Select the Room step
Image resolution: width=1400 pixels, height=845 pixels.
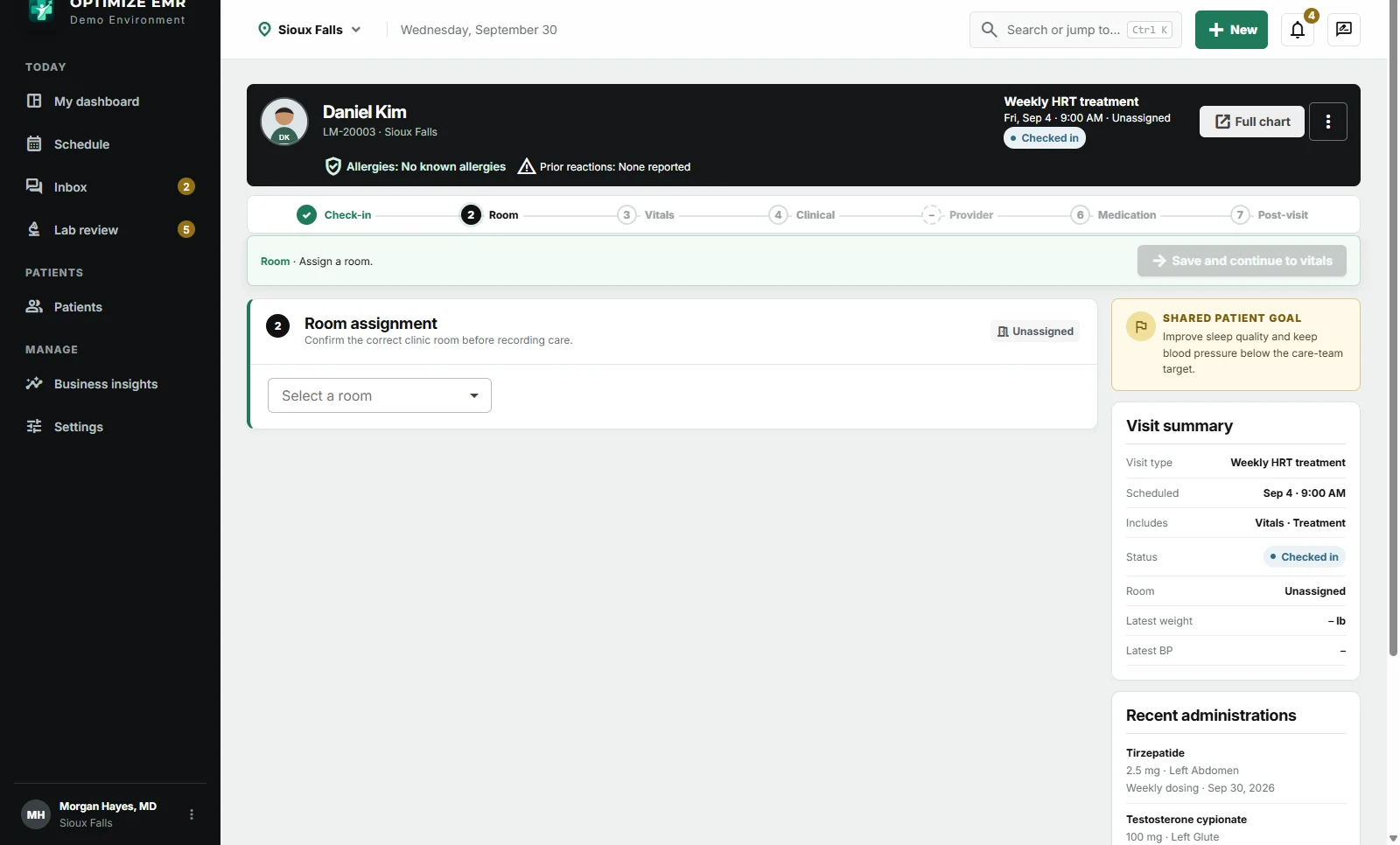[490, 215]
